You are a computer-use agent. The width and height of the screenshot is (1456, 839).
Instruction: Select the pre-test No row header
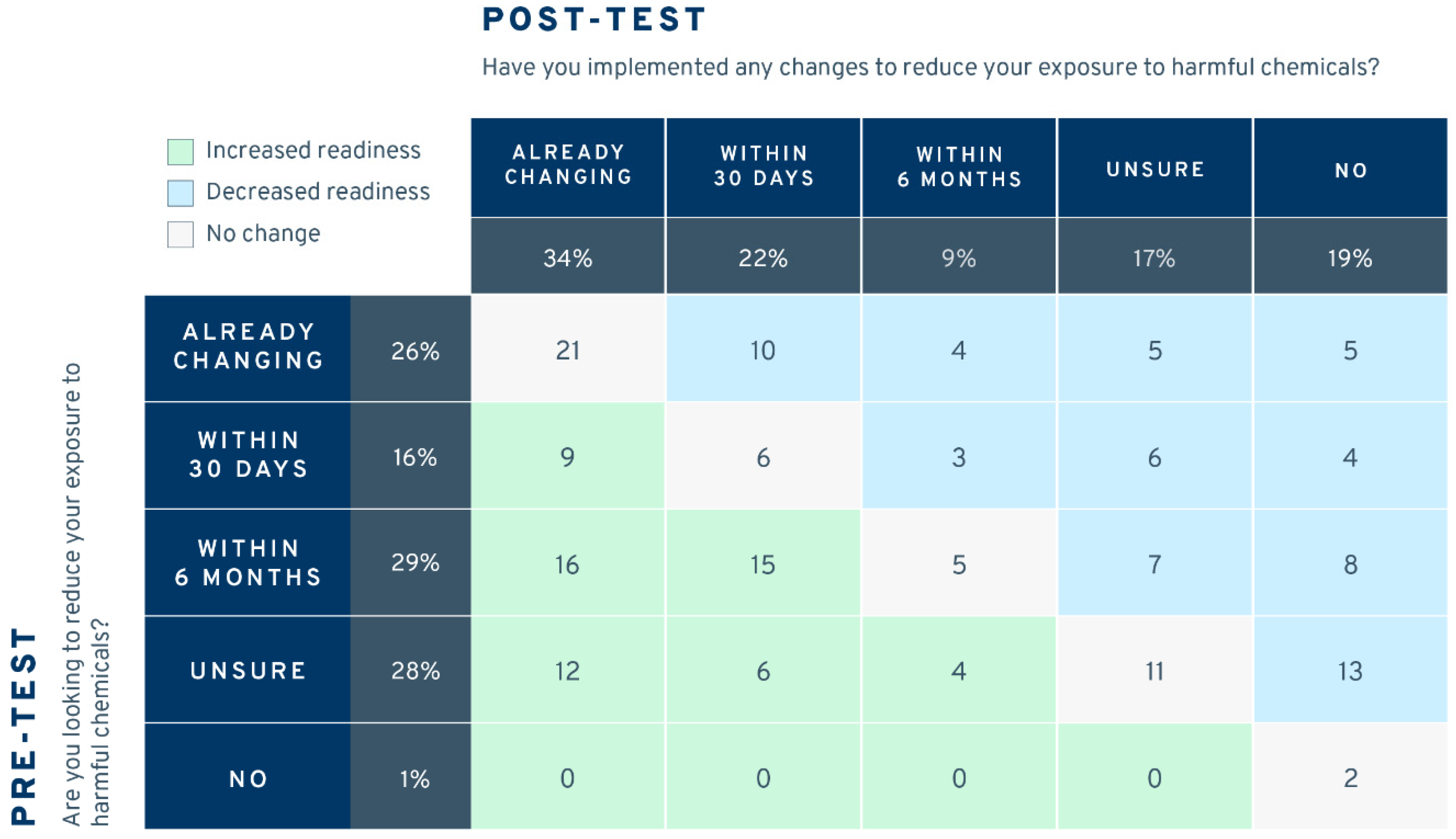click(248, 779)
